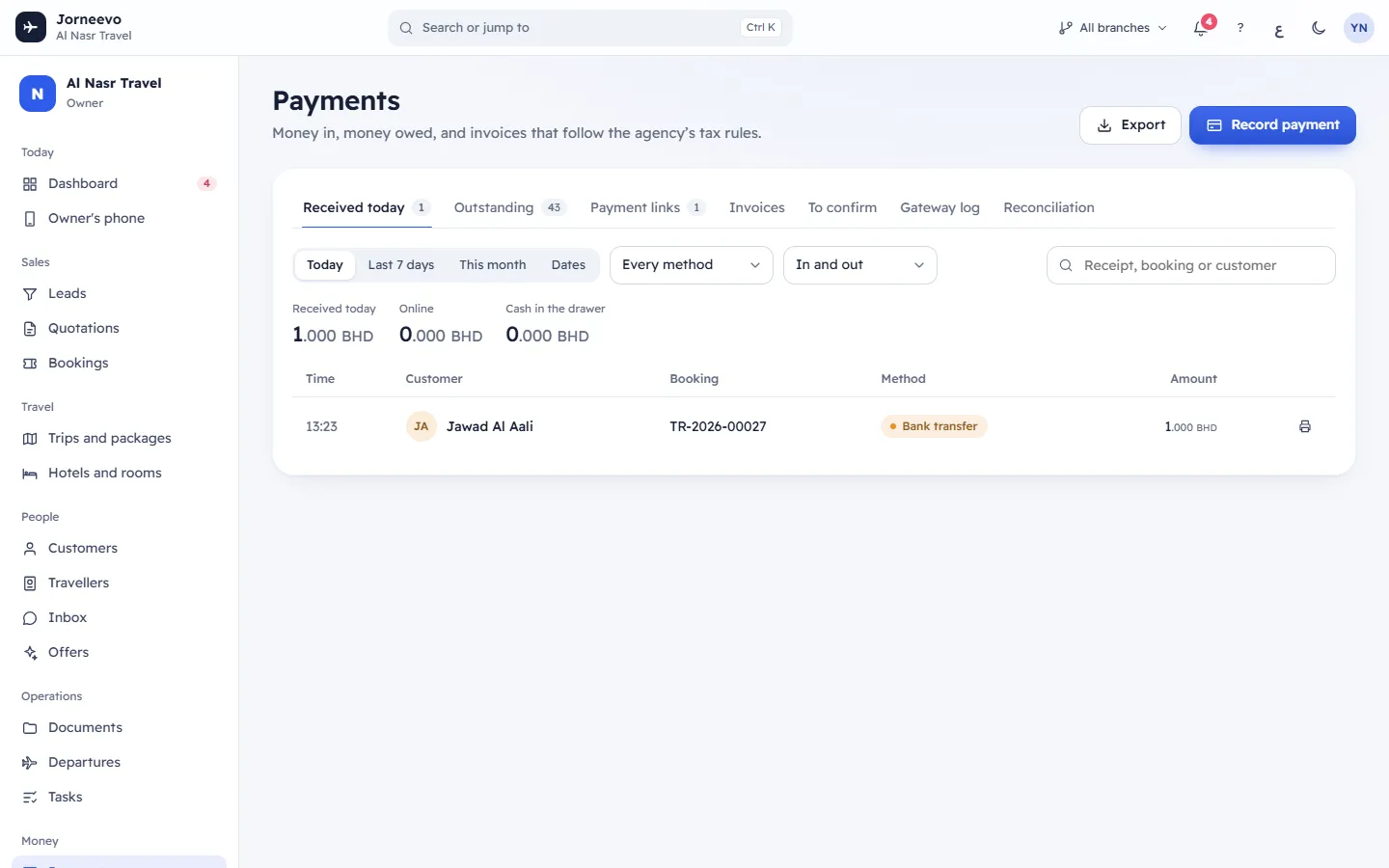Select the Today date range
Viewport: 1389px width, 868px height.
[x=325, y=265]
